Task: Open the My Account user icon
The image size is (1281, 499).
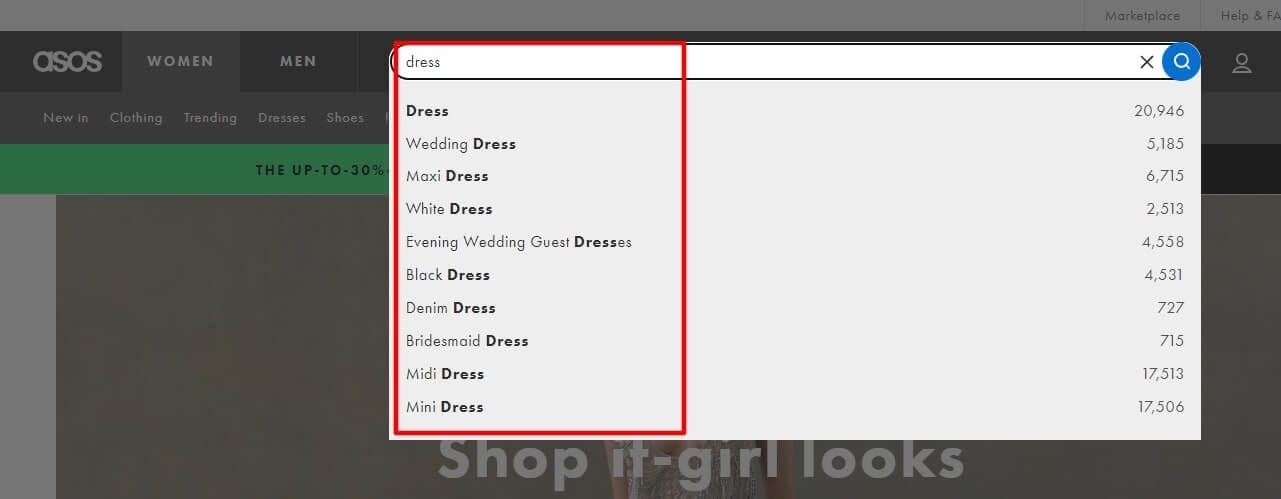Action: [x=1242, y=63]
